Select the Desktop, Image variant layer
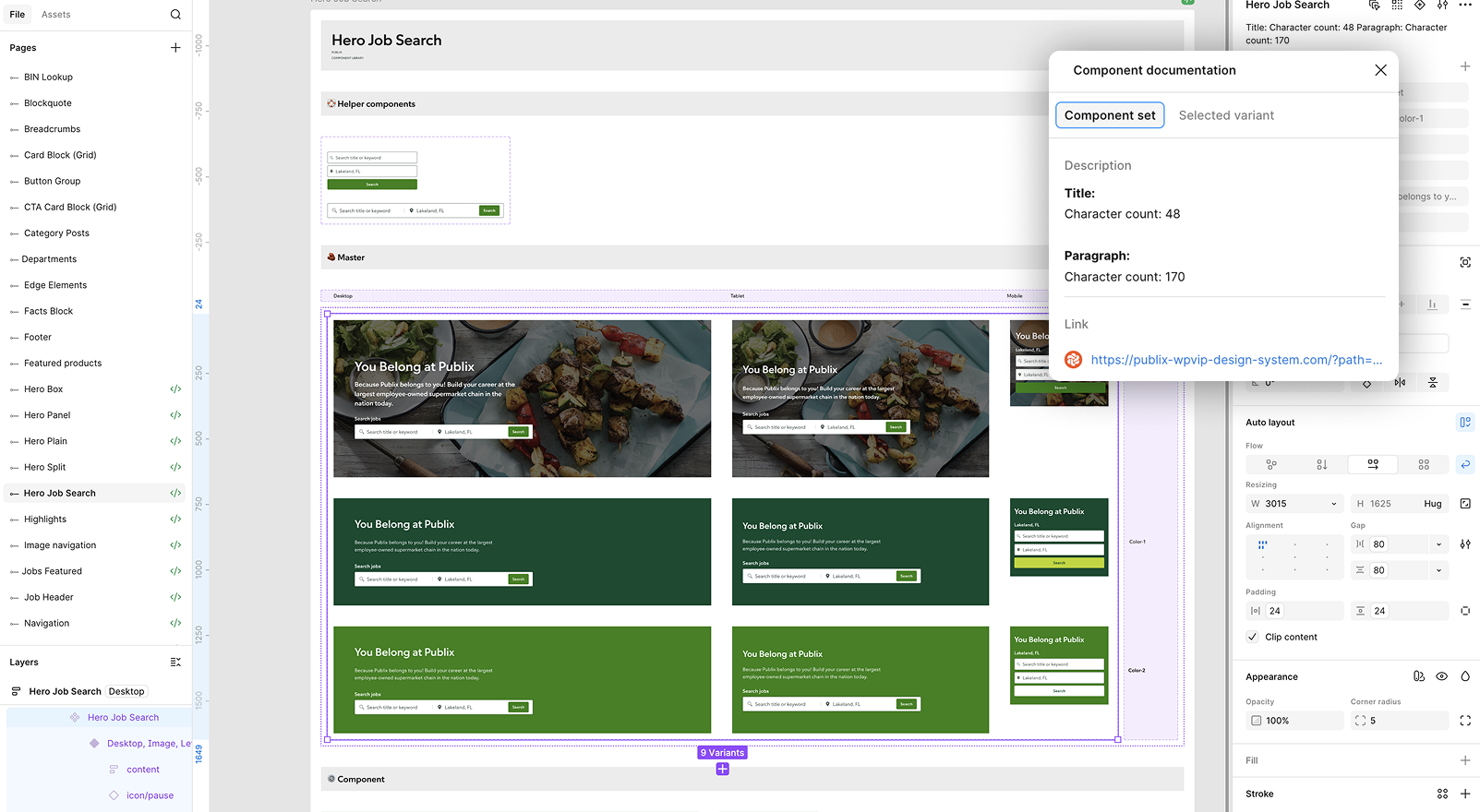The width and height of the screenshot is (1480, 812). [148, 744]
